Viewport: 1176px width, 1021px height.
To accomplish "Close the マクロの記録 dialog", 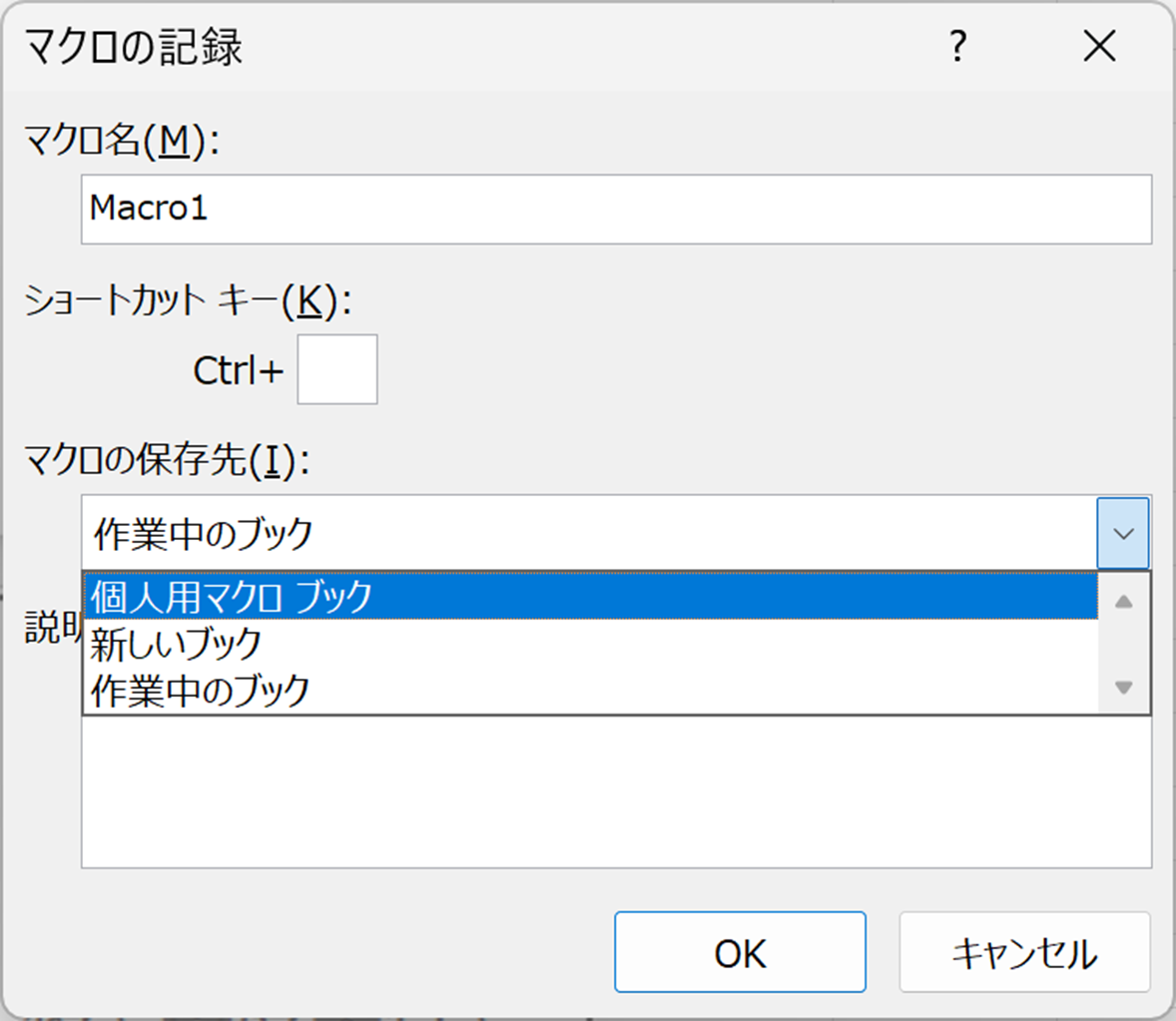I will point(1099,47).
